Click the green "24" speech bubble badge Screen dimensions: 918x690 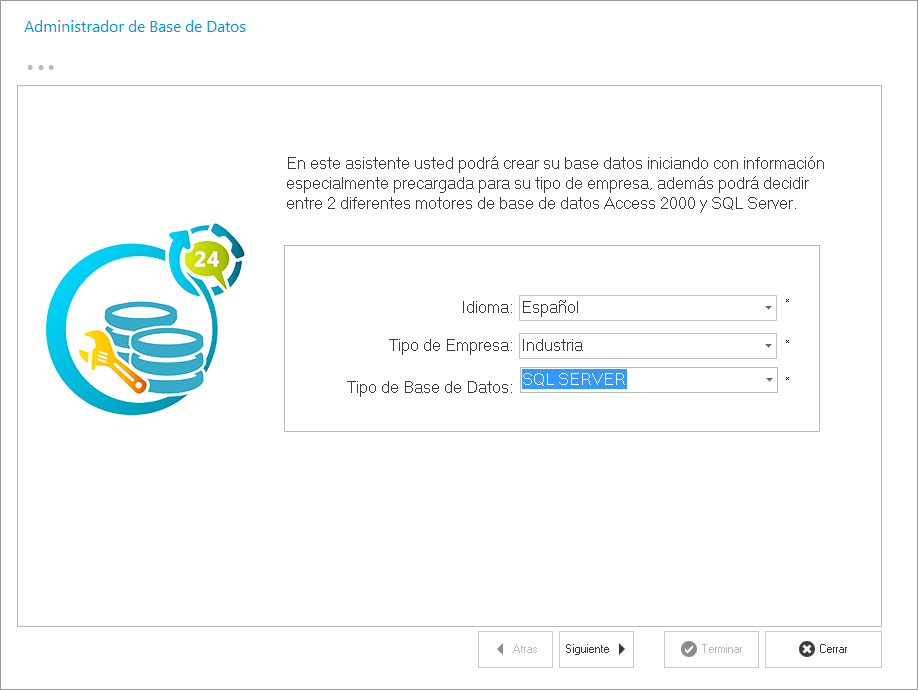click(x=208, y=261)
